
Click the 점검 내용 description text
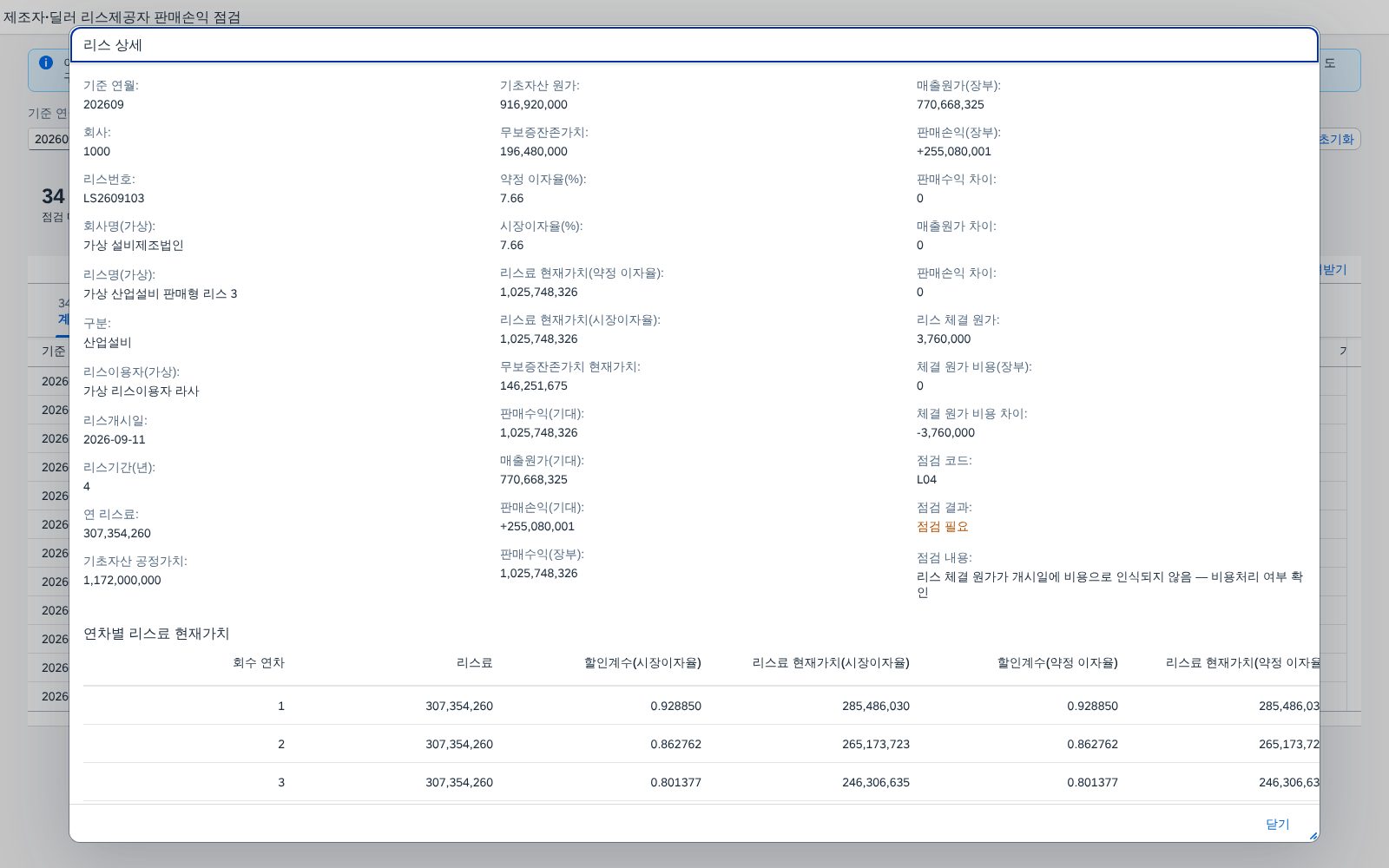tap(1109, 584)
